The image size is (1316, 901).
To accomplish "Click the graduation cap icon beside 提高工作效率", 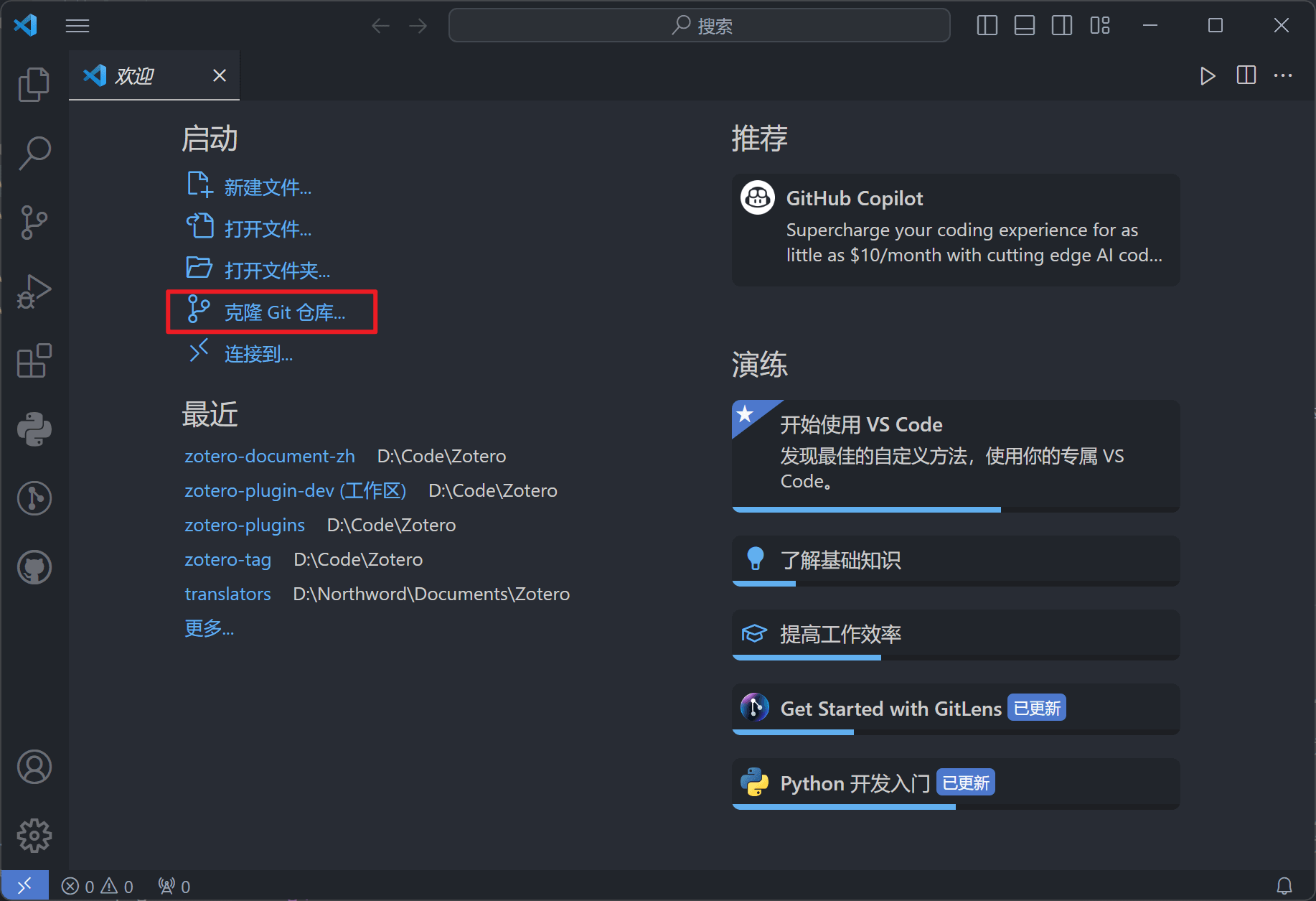I will 754,634.
